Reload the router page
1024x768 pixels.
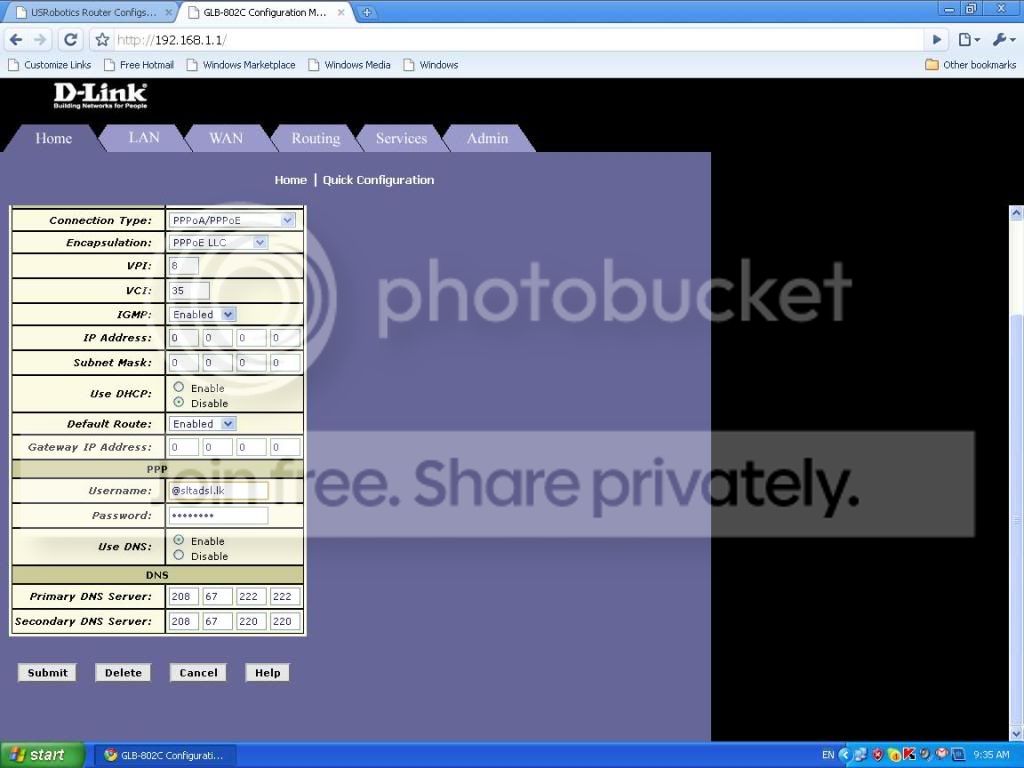click(x=71, y=40)
